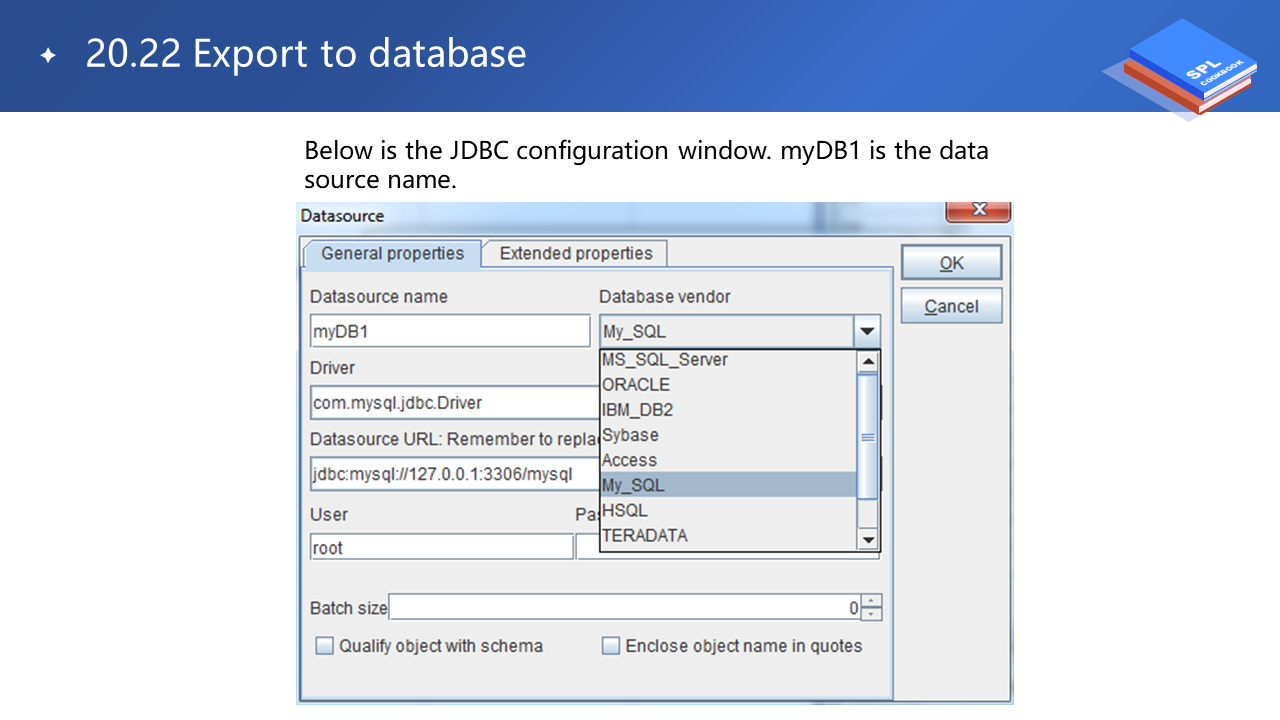Click the Datasource name input field
1280x720 pixels.
click(450, 331)
